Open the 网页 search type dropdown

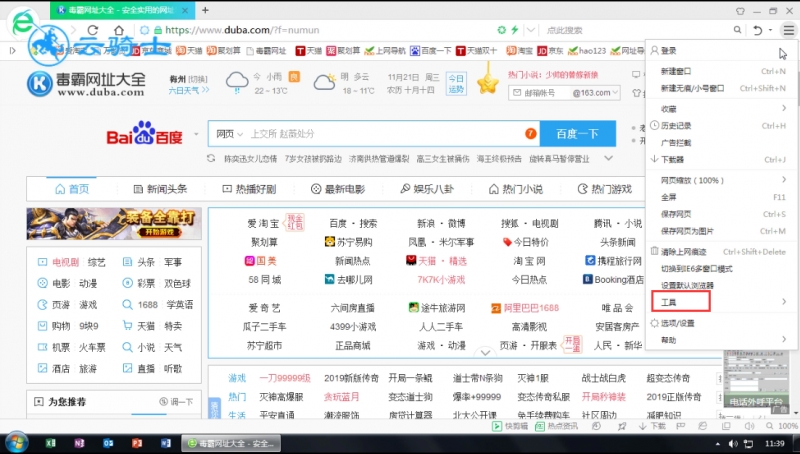coord(229,134)
